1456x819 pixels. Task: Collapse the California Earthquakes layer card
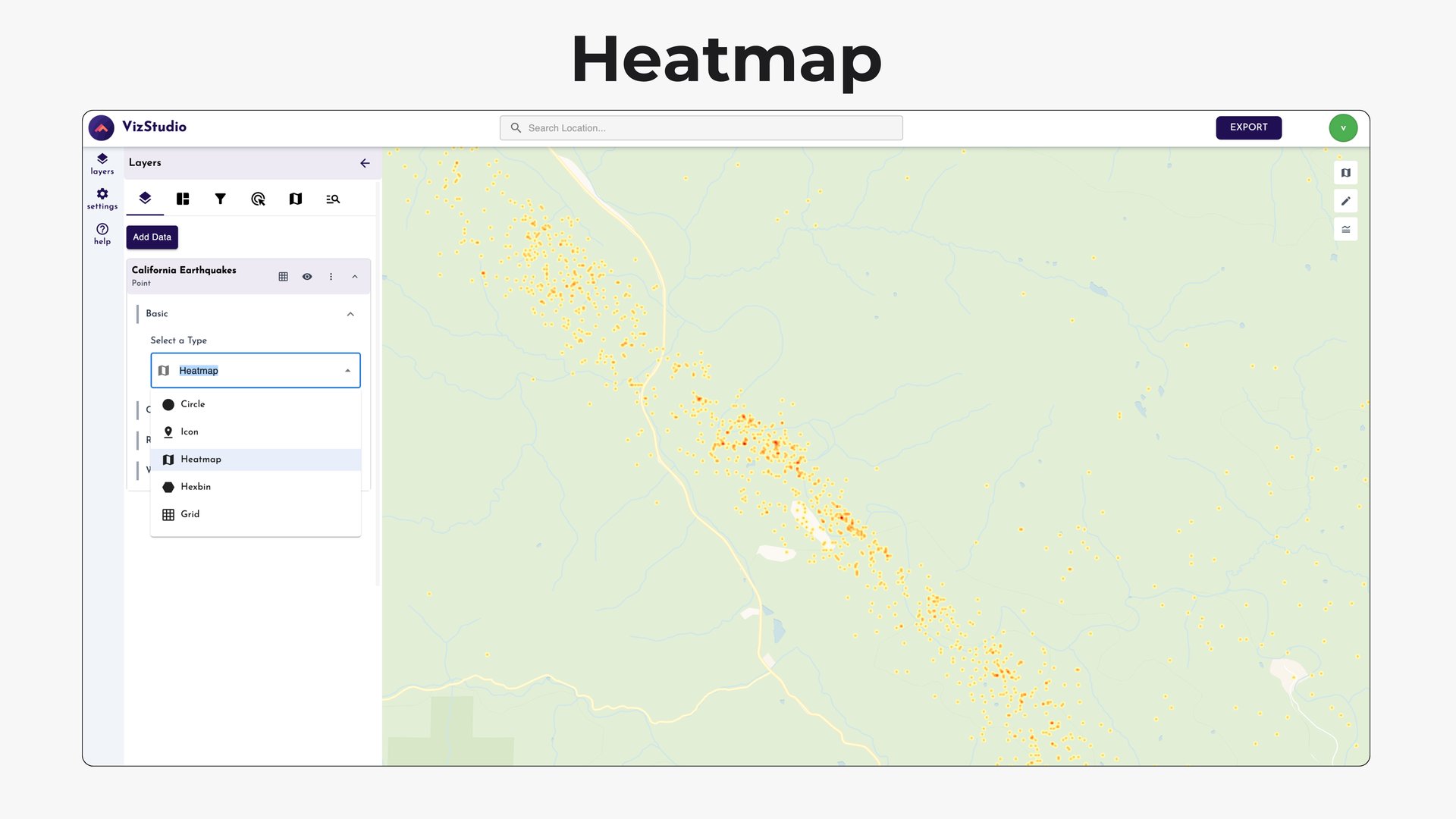[x=355, y=277]
